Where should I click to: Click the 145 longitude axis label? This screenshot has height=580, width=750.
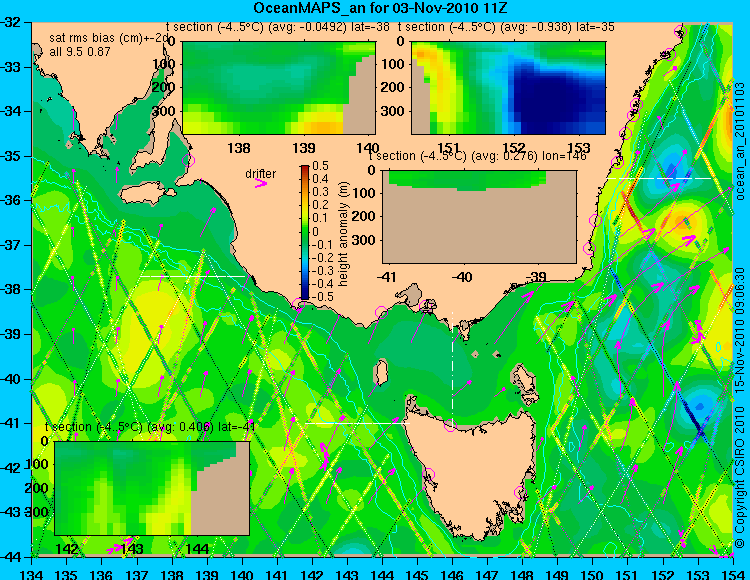coord(418,574)
